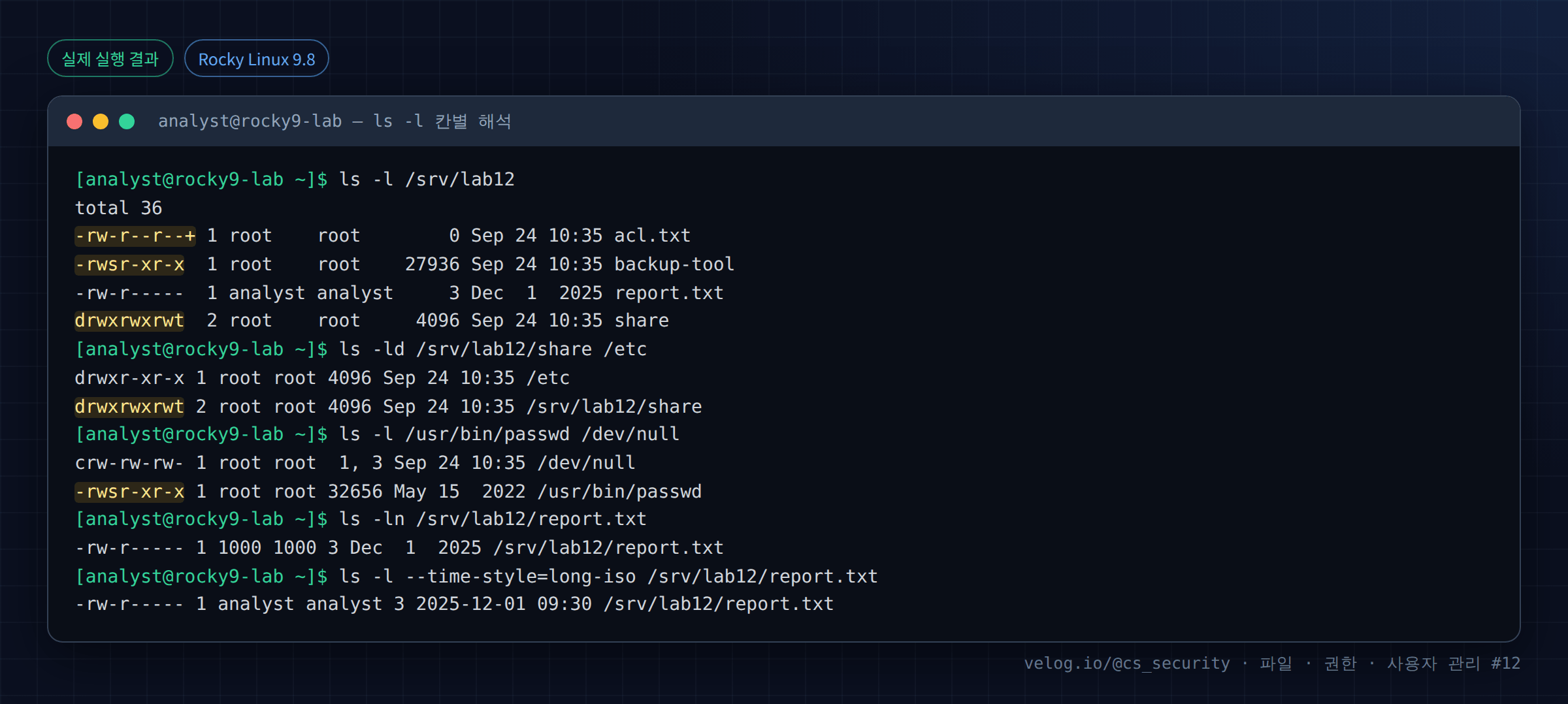Click the first "1000" (UID) in the ls -ln output
The image size is (1568, 704).
click(240, 548)
